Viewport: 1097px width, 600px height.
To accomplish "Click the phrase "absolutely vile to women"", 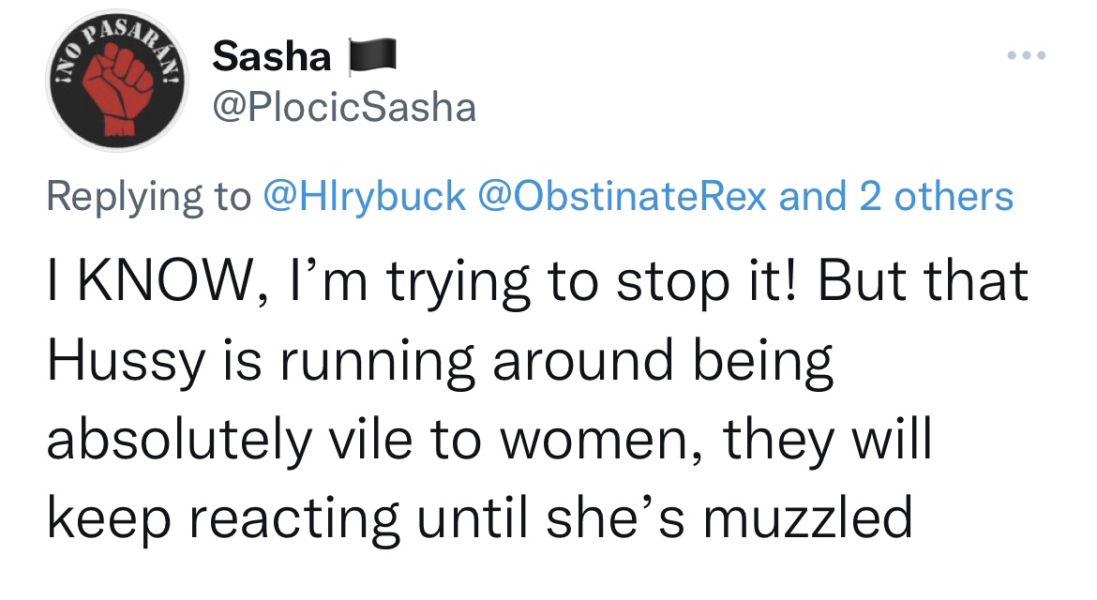I will (x=381, y=438).
